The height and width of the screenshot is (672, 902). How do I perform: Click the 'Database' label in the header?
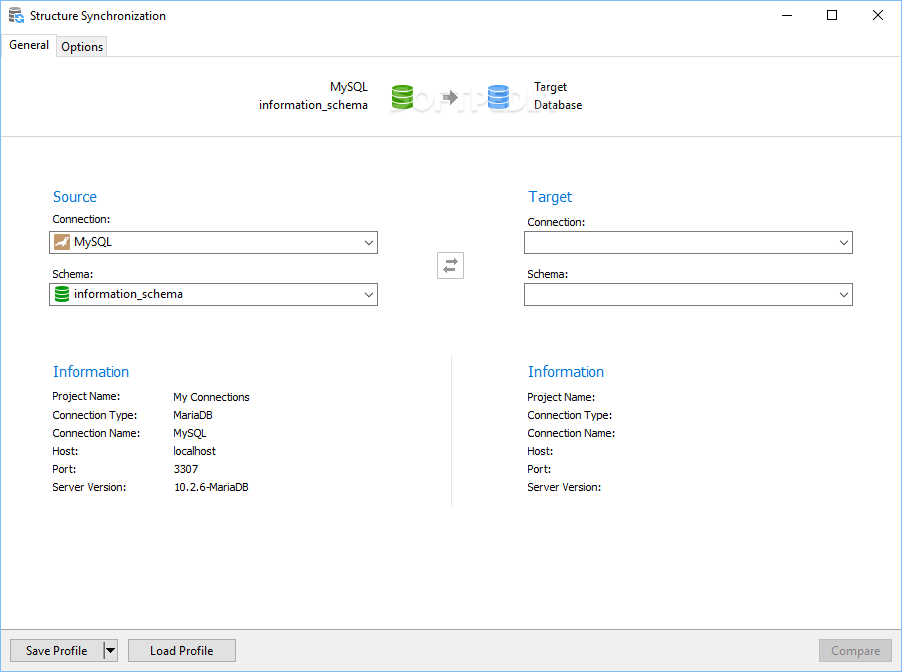pos(558,105)
